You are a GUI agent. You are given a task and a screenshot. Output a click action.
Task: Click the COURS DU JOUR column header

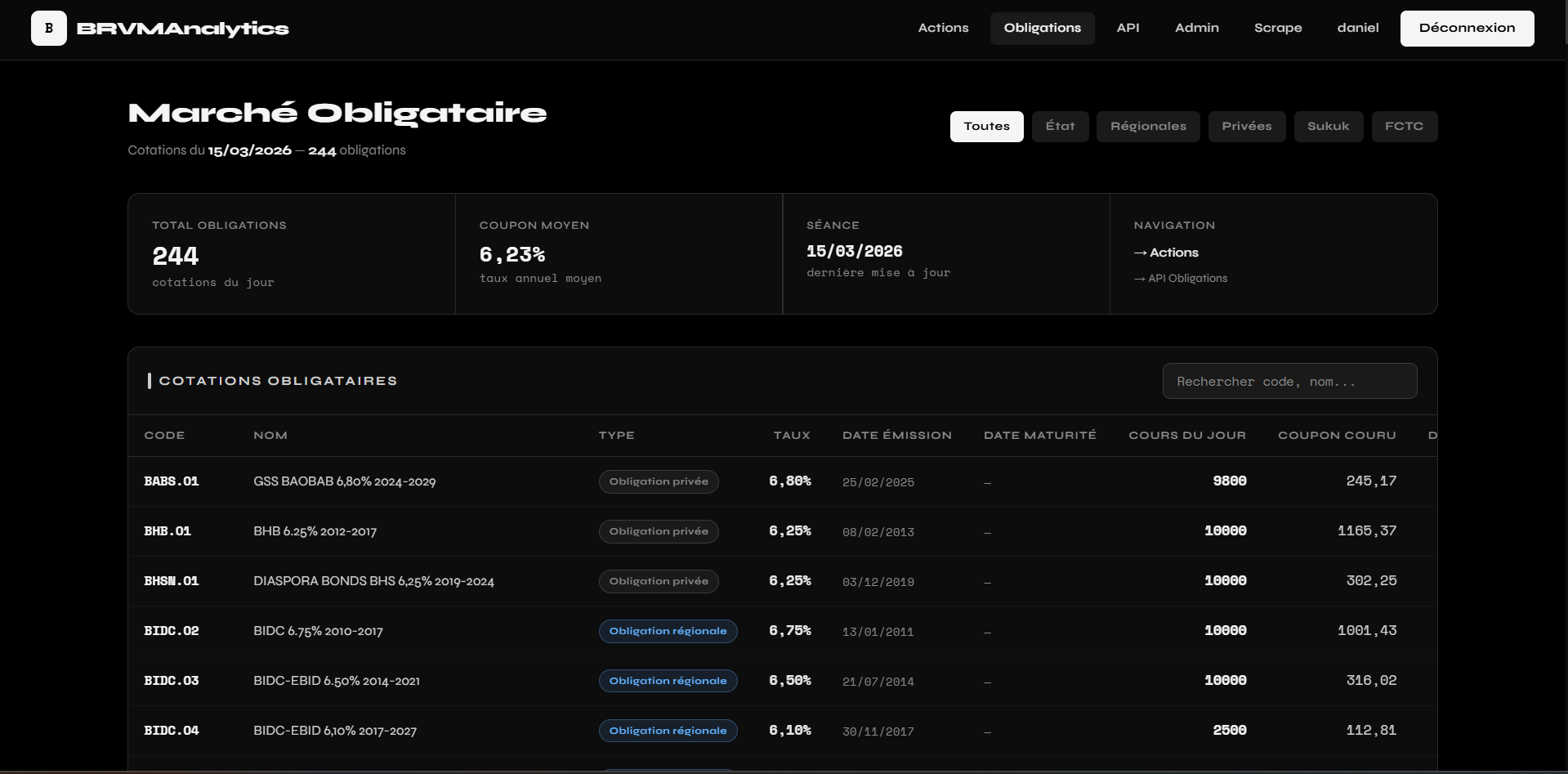pos(1186,436)
